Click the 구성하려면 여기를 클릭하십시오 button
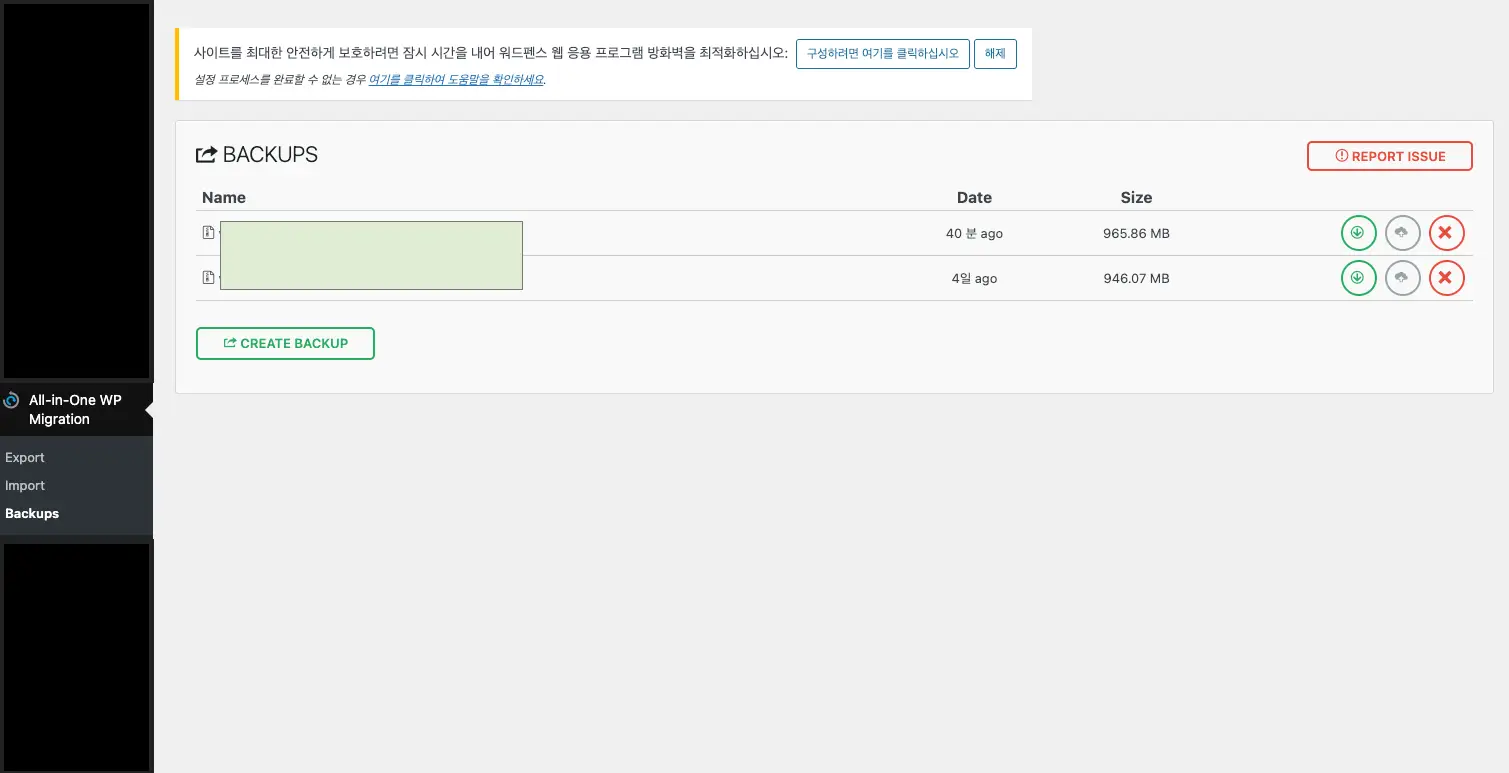1509x773 pixels. [882, 54]
